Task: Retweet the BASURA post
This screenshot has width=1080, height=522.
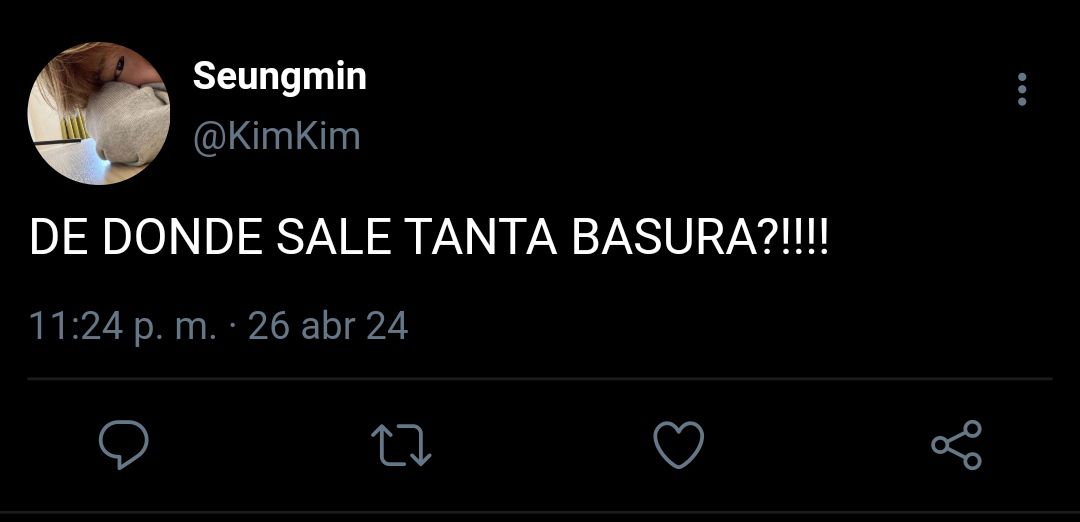Action: [401, 445]
